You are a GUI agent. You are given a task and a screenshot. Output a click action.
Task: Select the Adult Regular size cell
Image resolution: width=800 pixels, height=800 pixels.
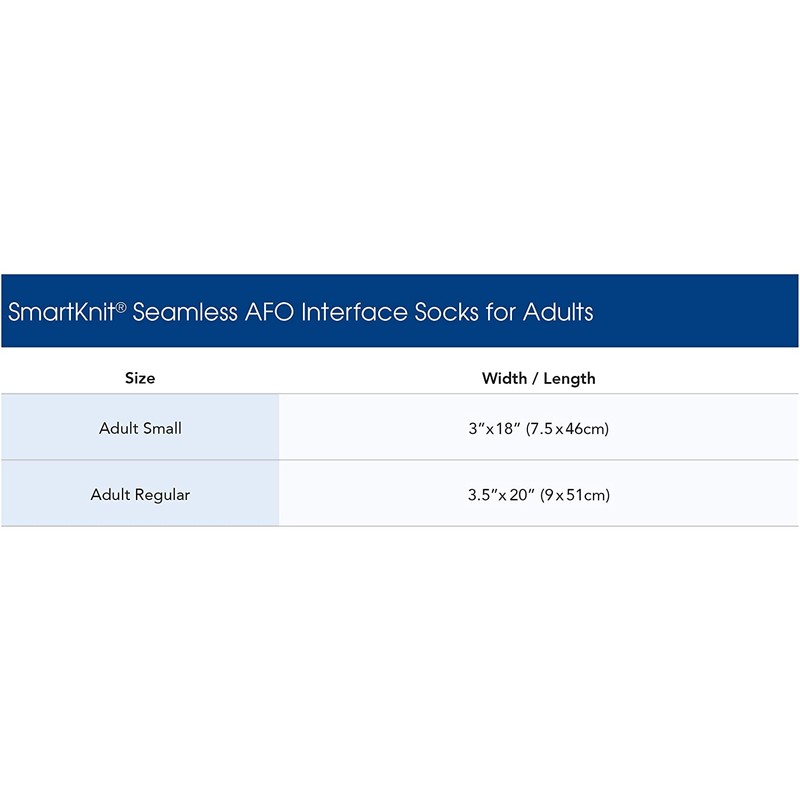[x=140, y=494]
